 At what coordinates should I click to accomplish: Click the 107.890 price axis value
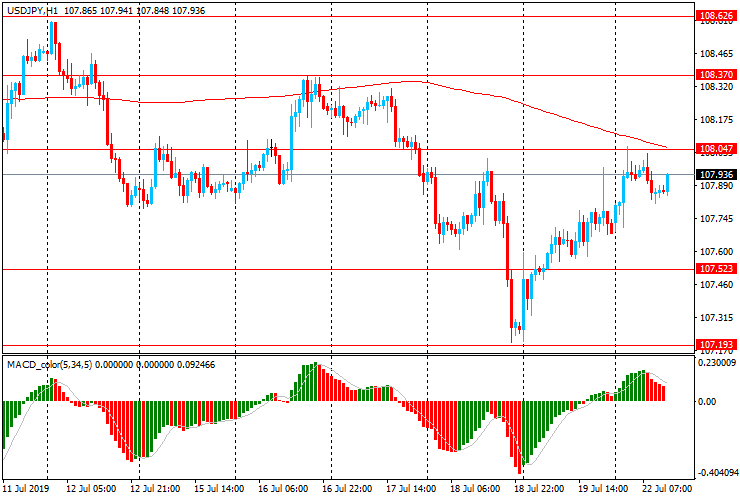(716, 186)
